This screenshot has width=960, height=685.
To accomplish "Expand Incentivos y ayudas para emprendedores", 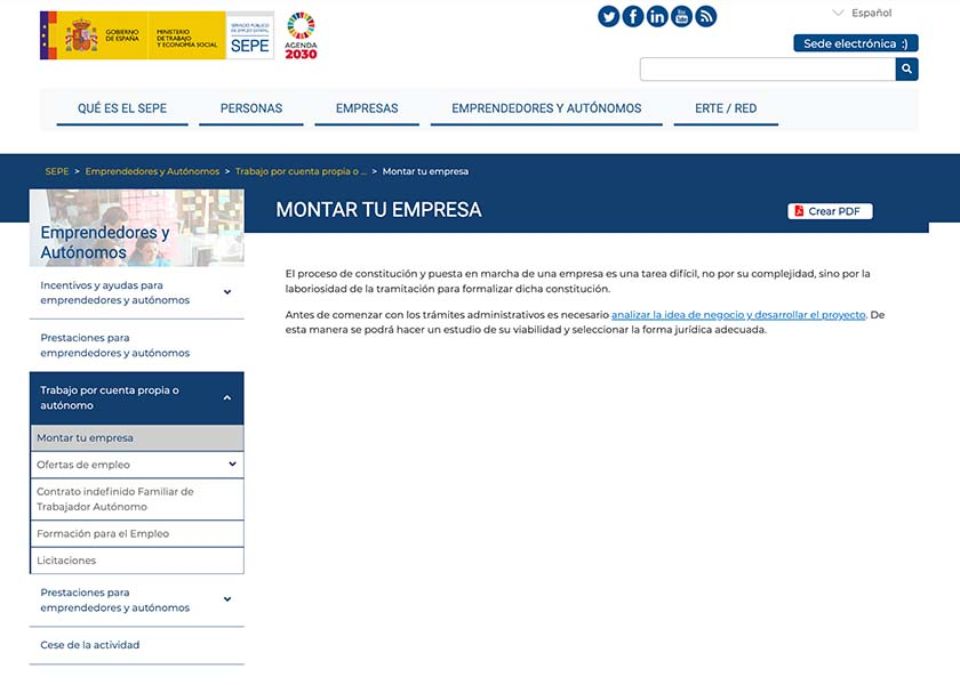I will (x=229, y=292).
